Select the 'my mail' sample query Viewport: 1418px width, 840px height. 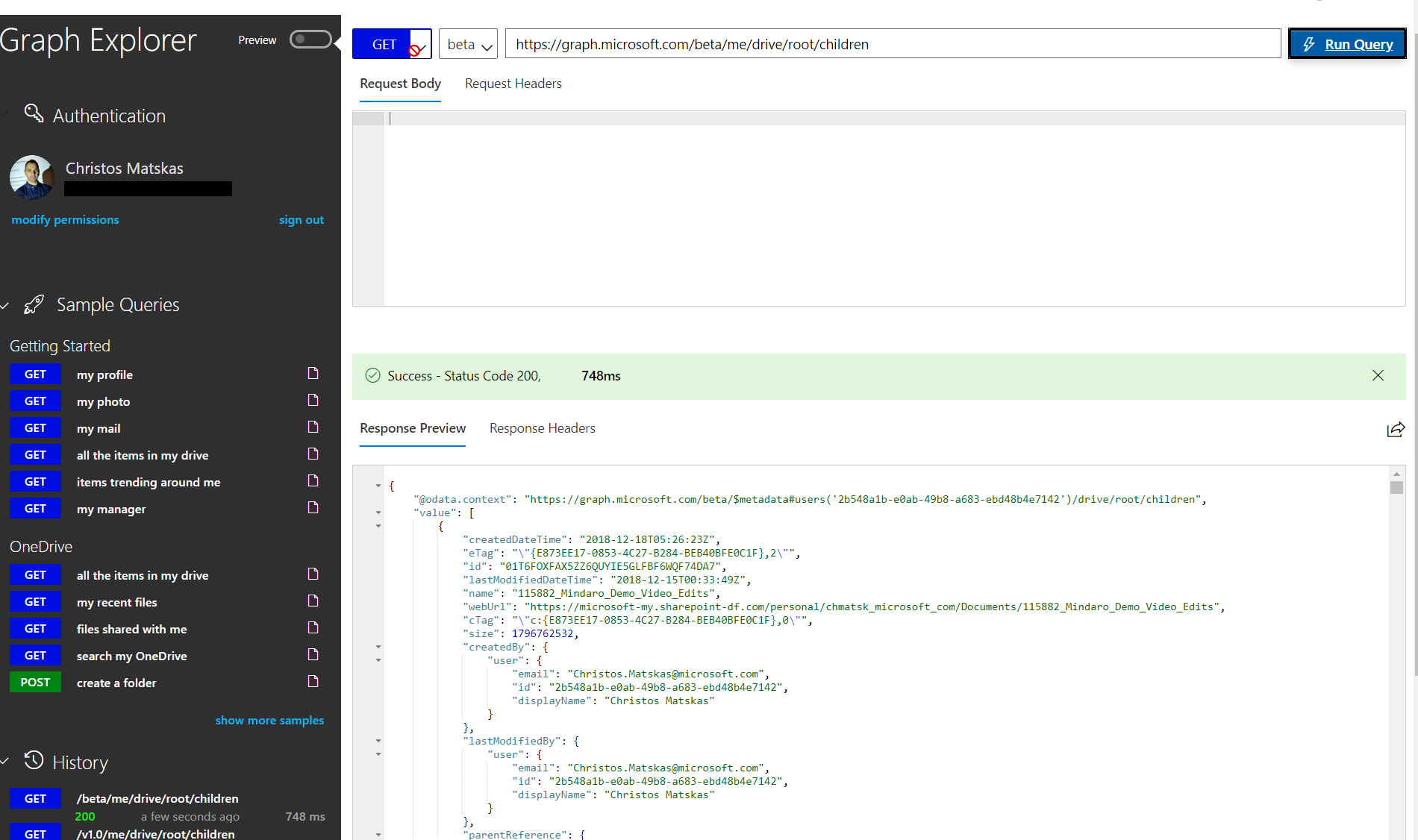99,428
